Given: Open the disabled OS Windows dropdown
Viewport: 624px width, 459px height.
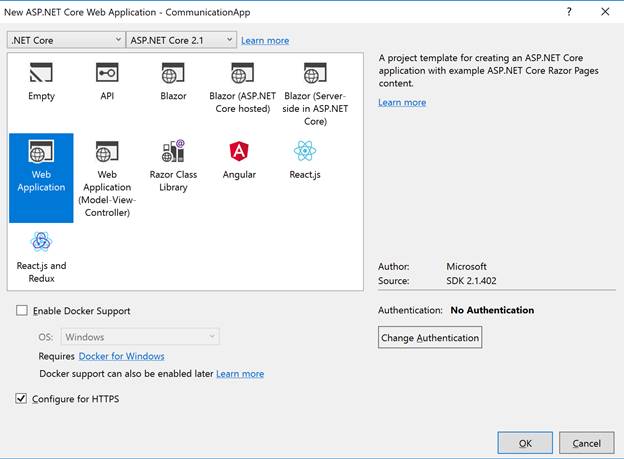Looking at the screenshot, I should [140, 337].
